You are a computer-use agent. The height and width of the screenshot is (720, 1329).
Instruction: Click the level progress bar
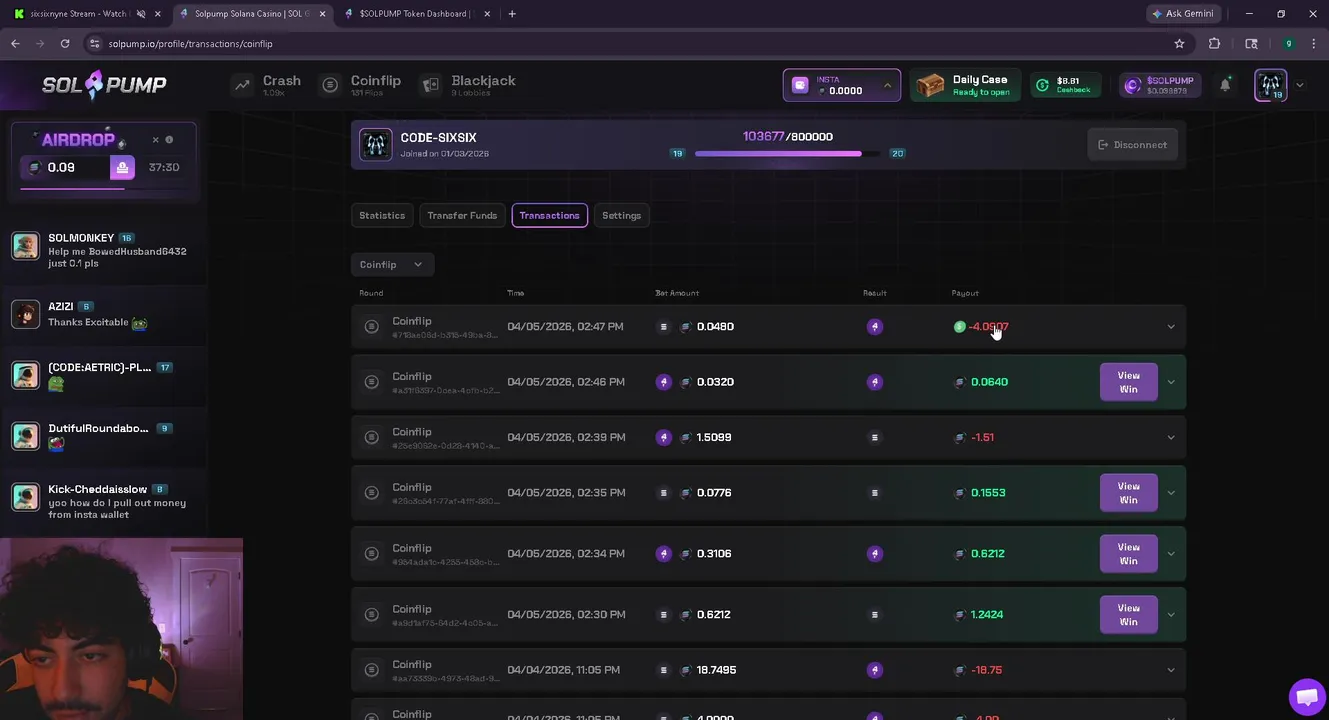click(x=788, y=154)
